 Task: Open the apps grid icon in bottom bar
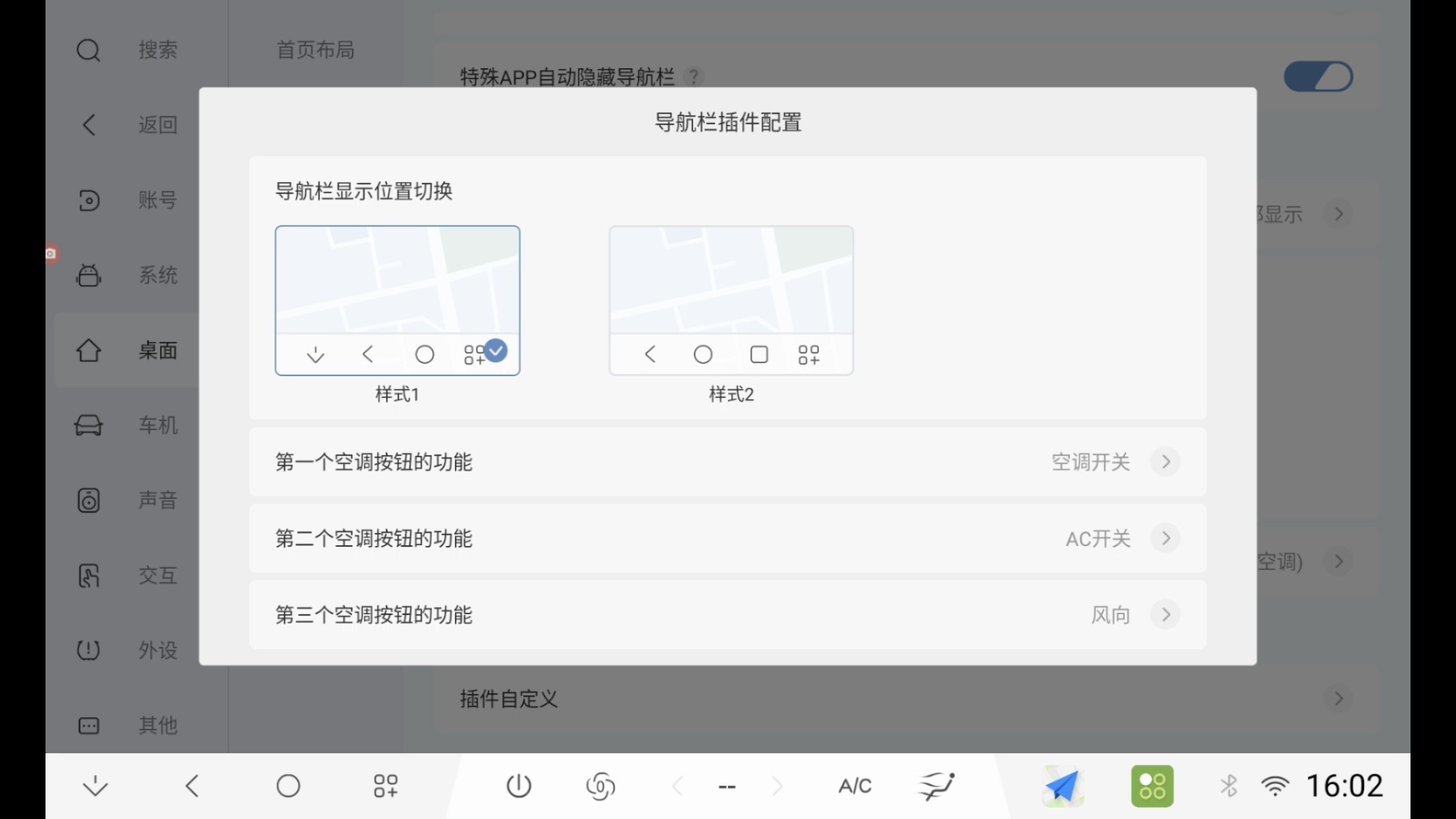[385, 786]
